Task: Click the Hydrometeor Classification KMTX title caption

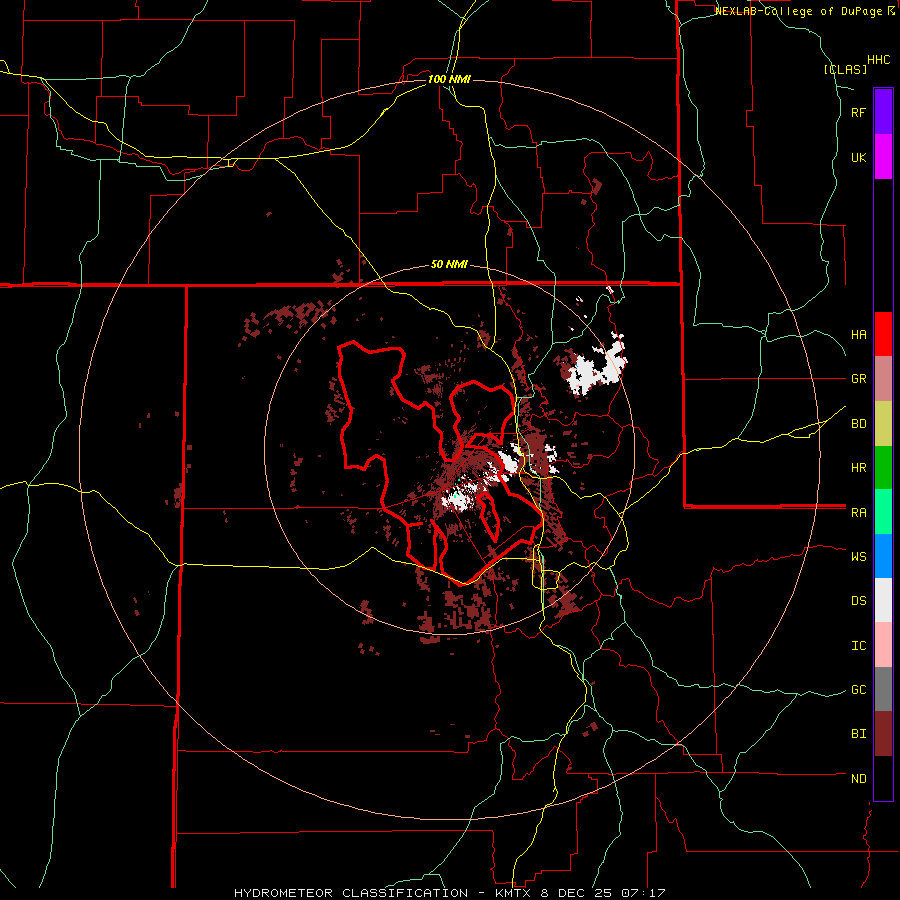Action: point(449,893)
